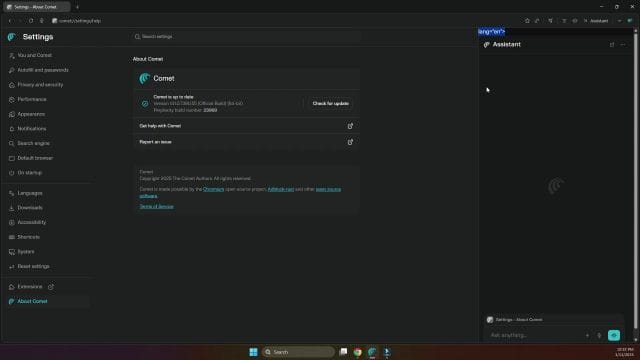Click the plus attach icon in the Assistant input
The height and width of the screenshot is (360, 640).
(587, 336)
